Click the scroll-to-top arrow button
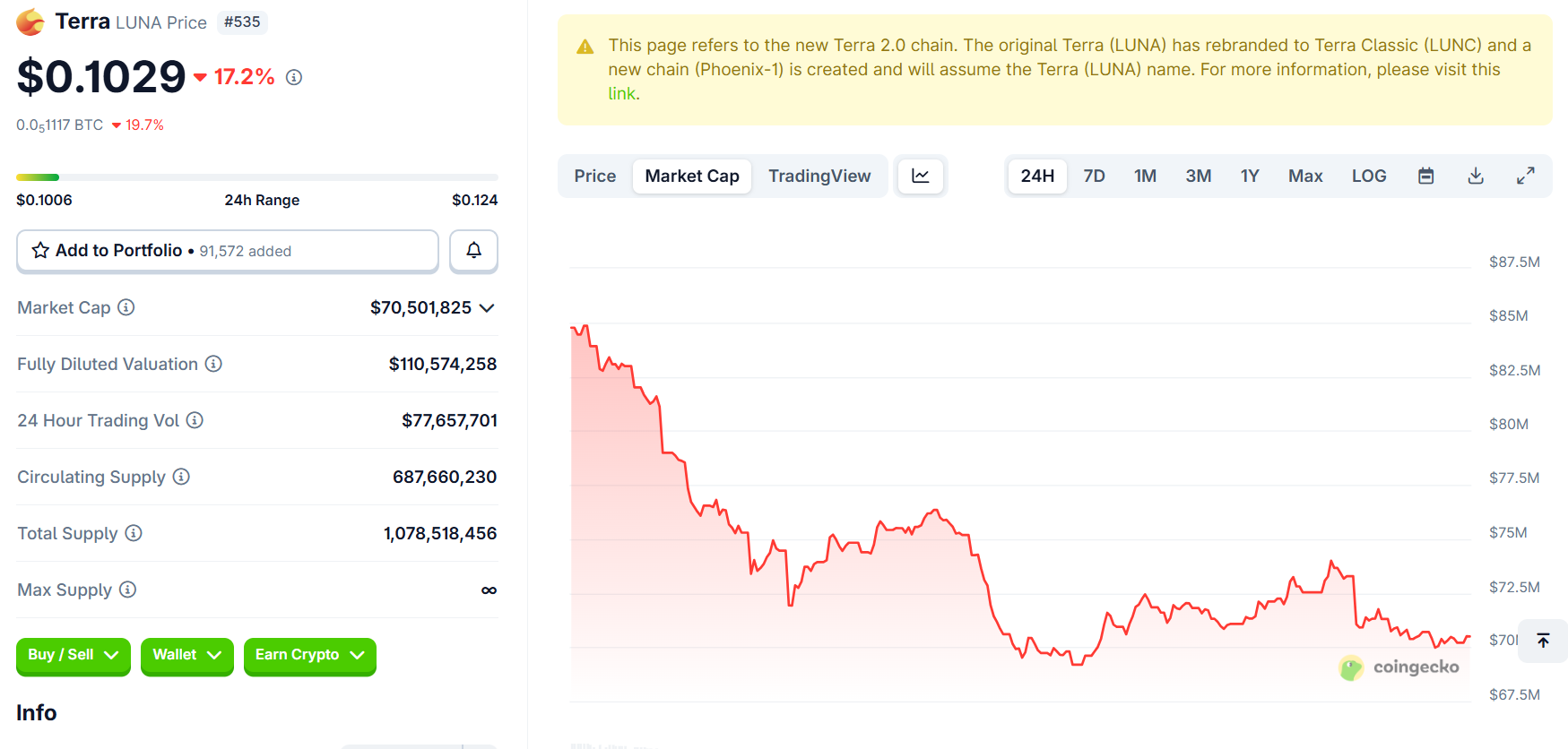This screenshot has width=1568, height=749. tap(1543, 641)
